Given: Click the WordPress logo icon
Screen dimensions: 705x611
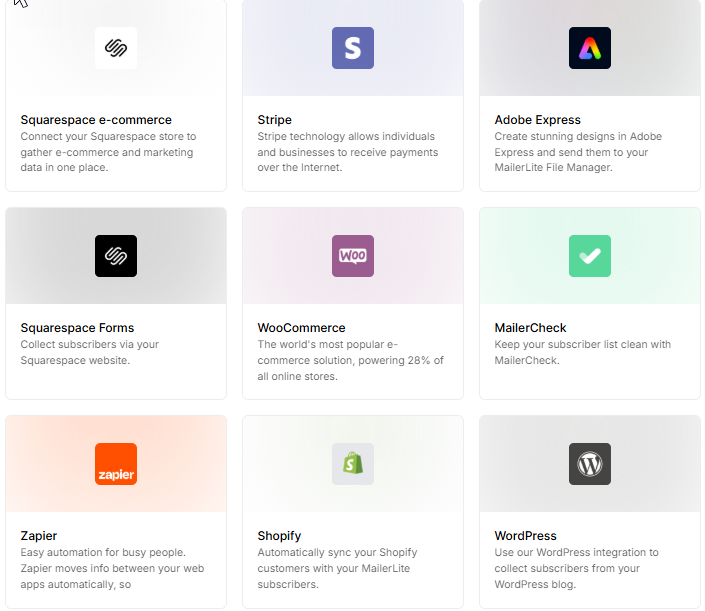Looking at the screenshot, I should point(589,464).
